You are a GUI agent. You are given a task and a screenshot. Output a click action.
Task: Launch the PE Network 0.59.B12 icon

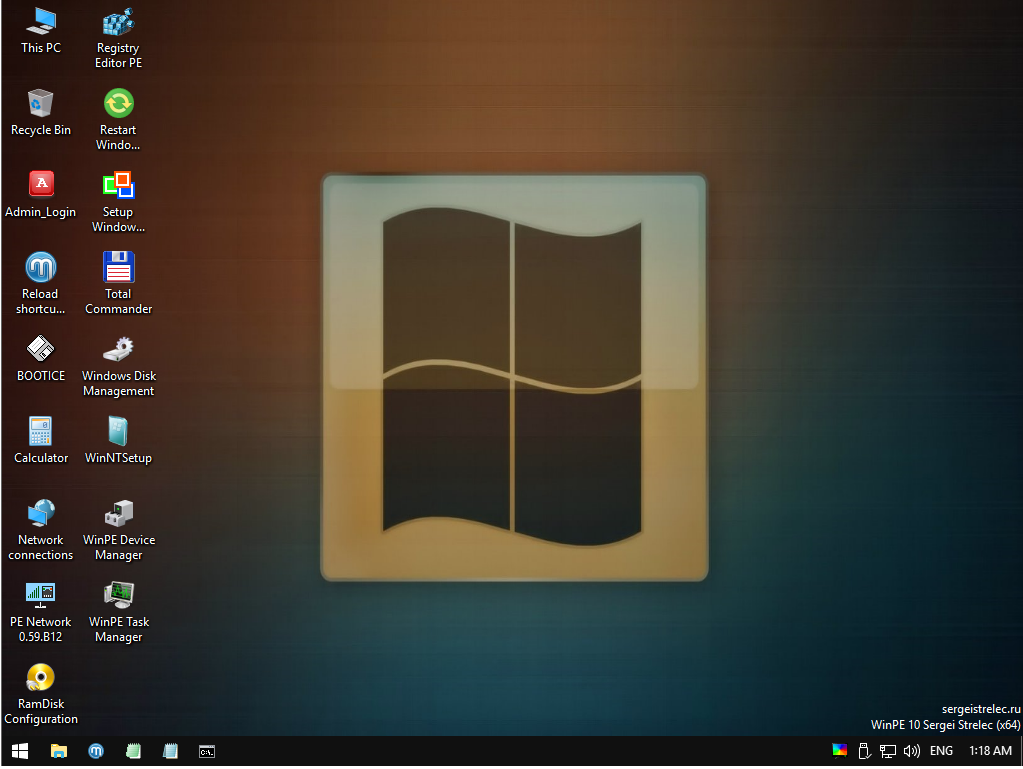40,595
